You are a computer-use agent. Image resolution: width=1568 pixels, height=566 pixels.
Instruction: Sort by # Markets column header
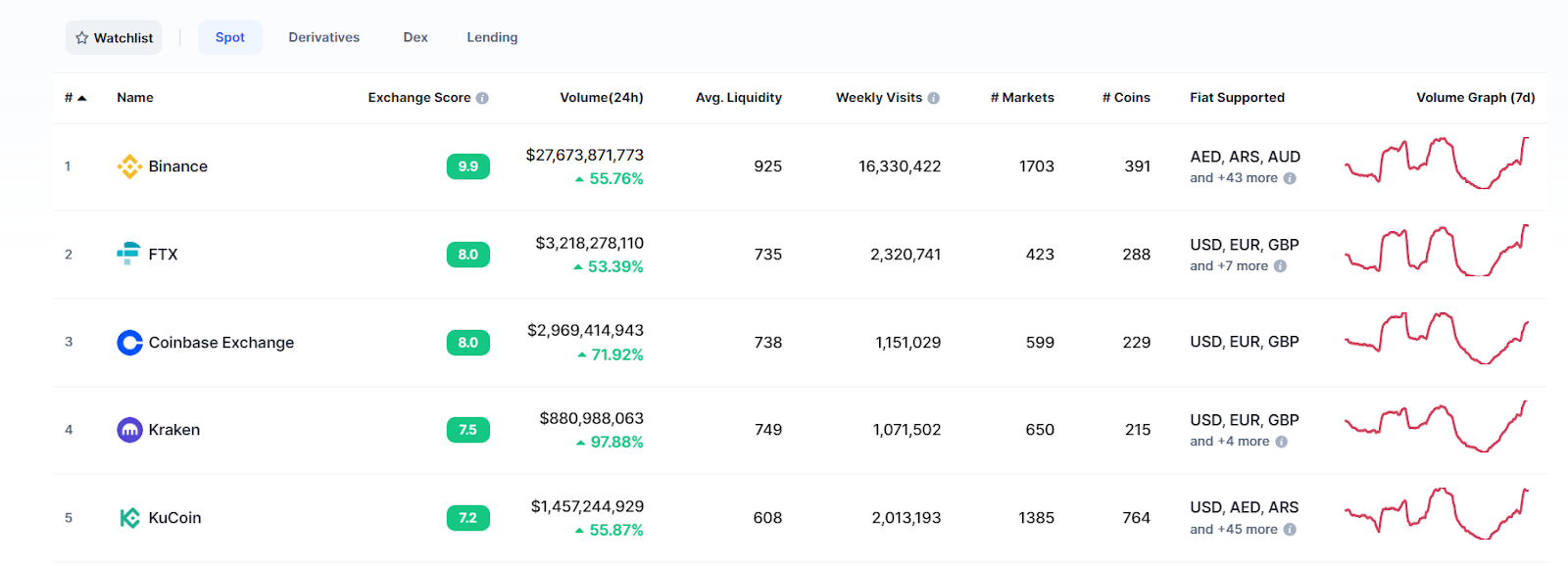1022,98
